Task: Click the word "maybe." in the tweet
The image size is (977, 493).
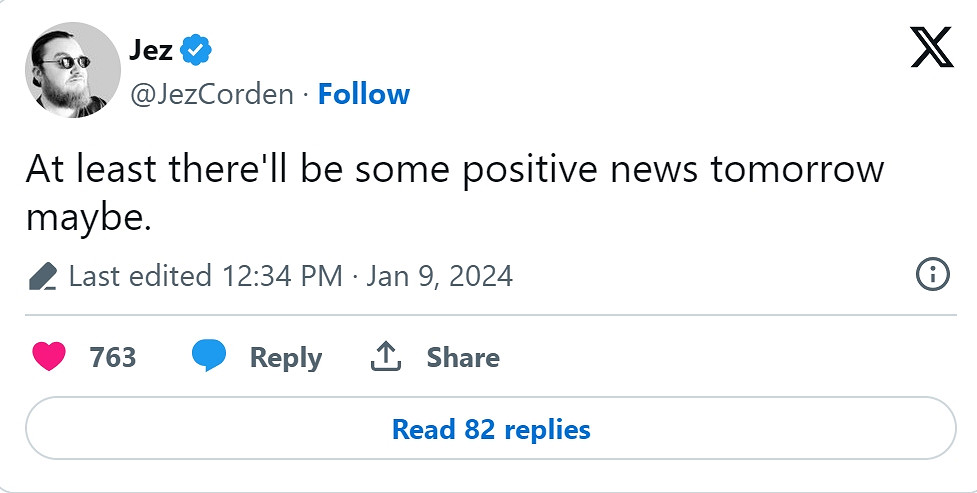Action: 88,219
